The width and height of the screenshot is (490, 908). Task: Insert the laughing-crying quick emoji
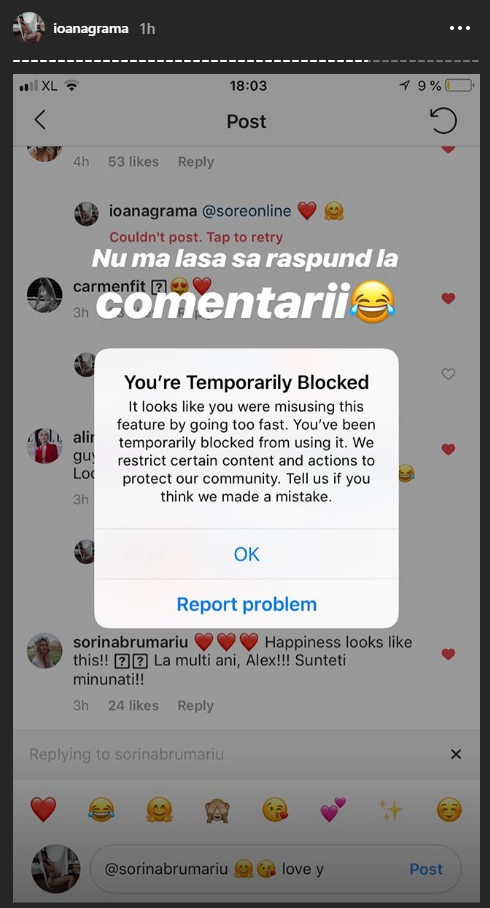tap(101, 810)
